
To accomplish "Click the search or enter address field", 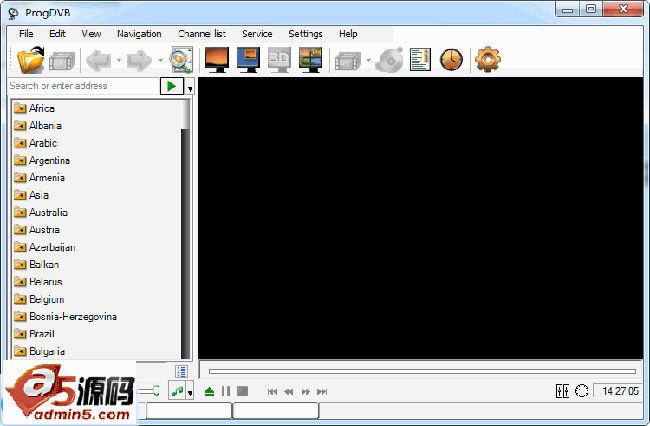I will [82, 87].
